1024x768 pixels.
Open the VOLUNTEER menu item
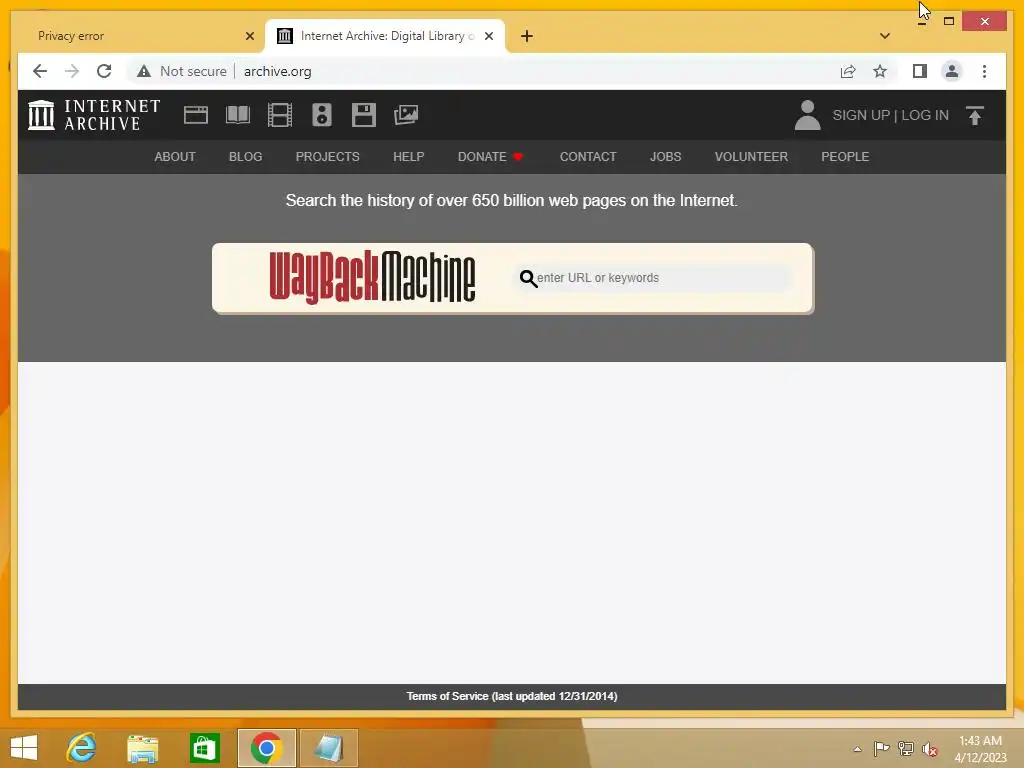(751, 157)
